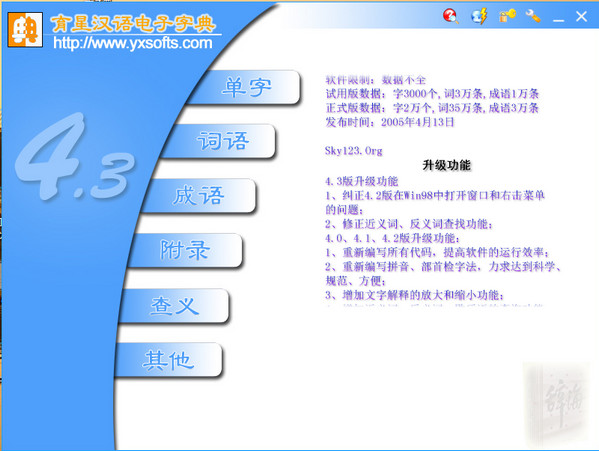Click the lock and key registration icon
599x451 pixels.
pos(507,16)
